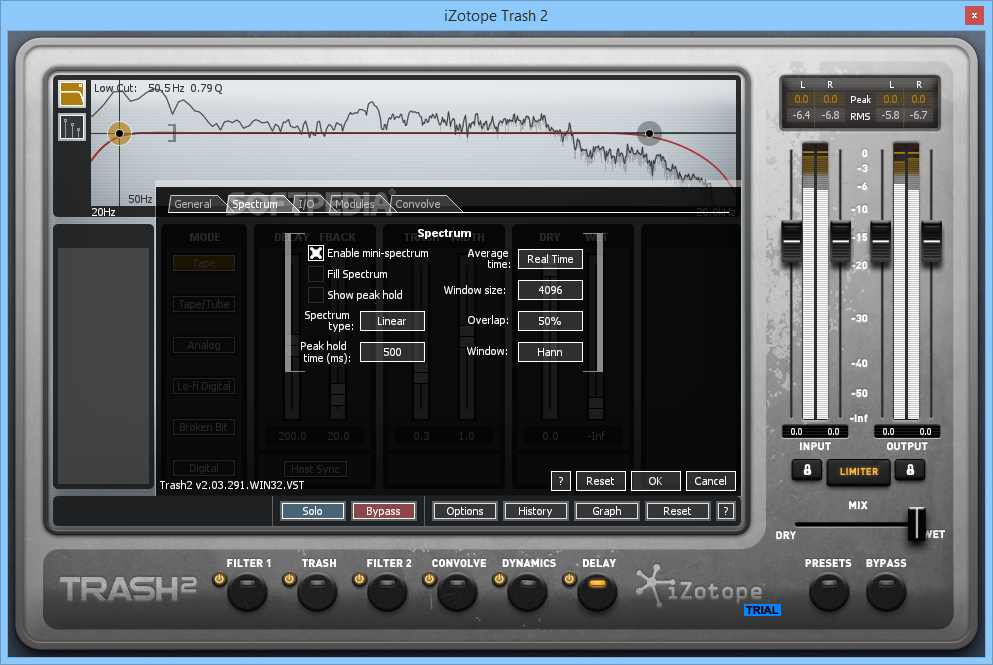Click the output right gain fader
Screen dimensions: 993x665
(931, 241)
